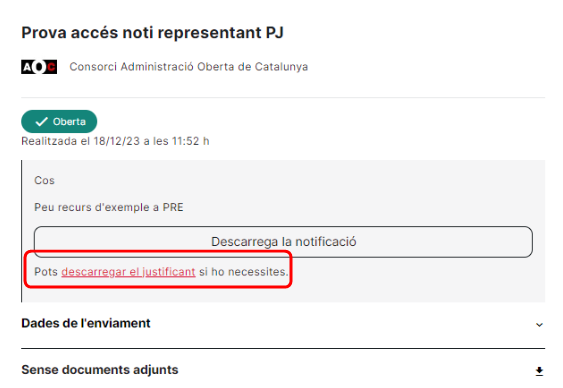This screenshot has height=388, width=563.
Task: Click the AOC logo icon
Action: tap(39, 67)
